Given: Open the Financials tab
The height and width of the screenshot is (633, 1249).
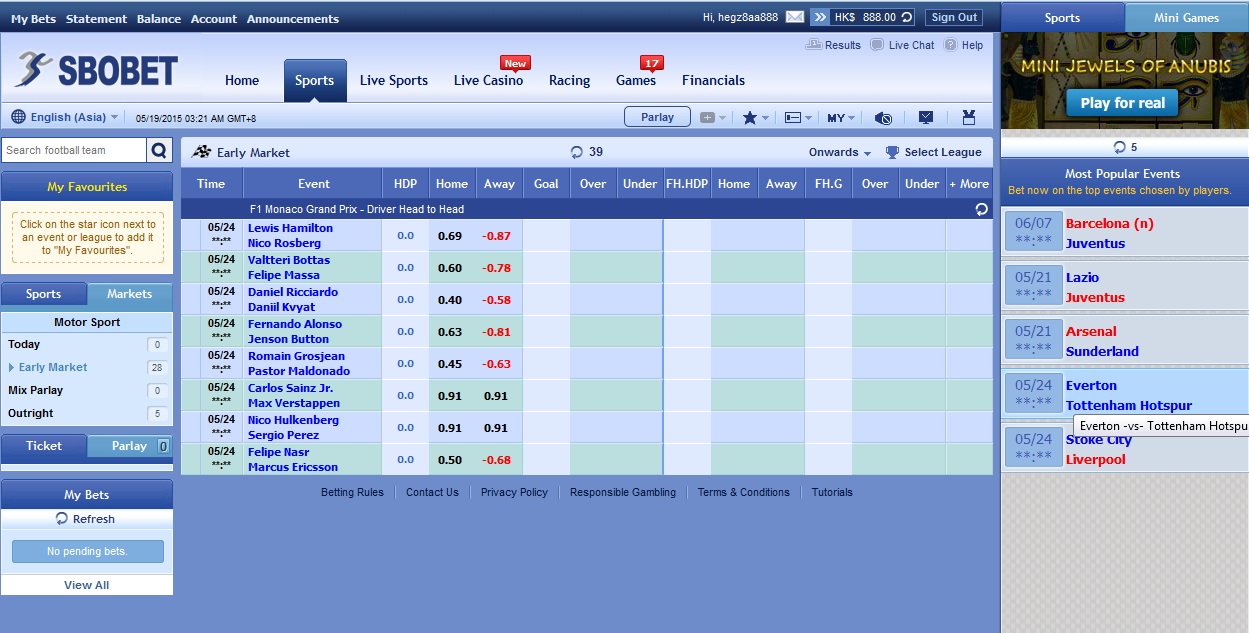Looking at the screenshot, I should coord(713,81).
